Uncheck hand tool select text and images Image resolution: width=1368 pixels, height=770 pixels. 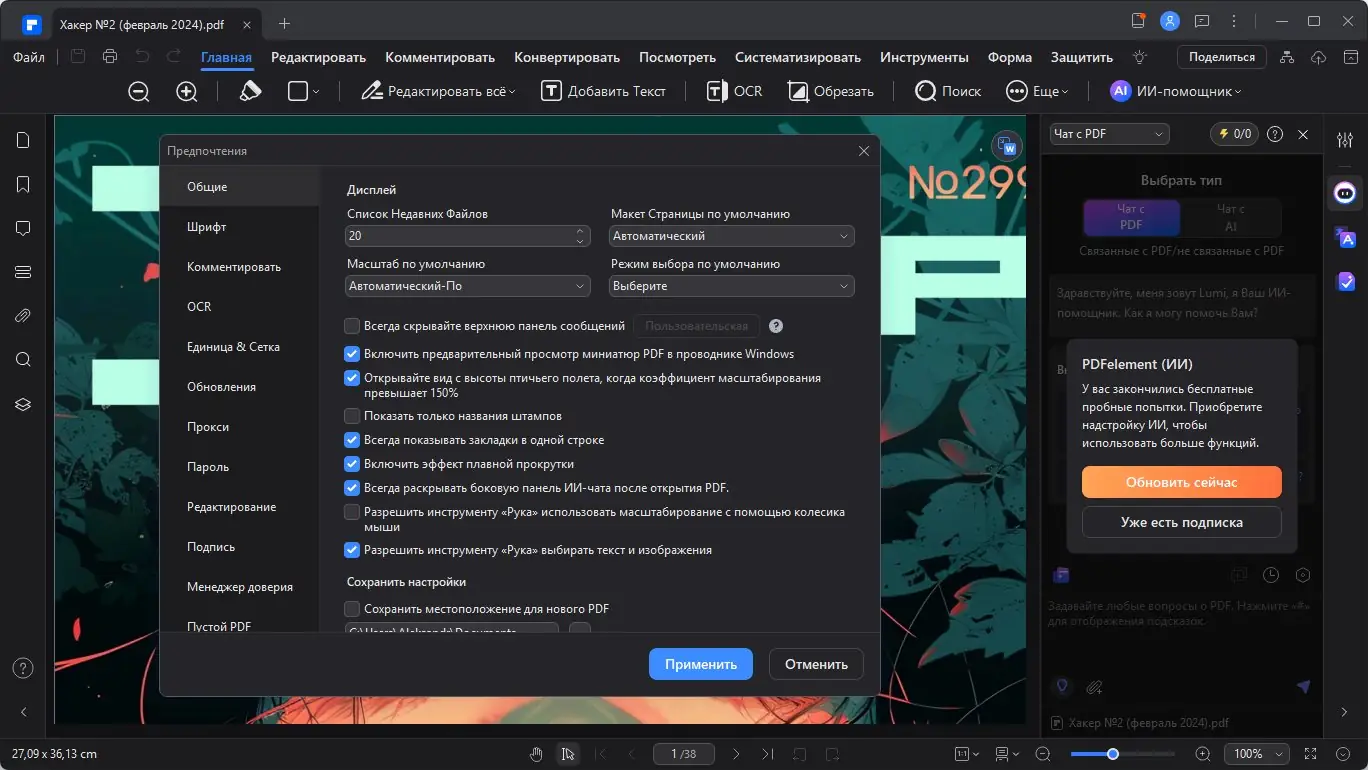pos(352,550)
